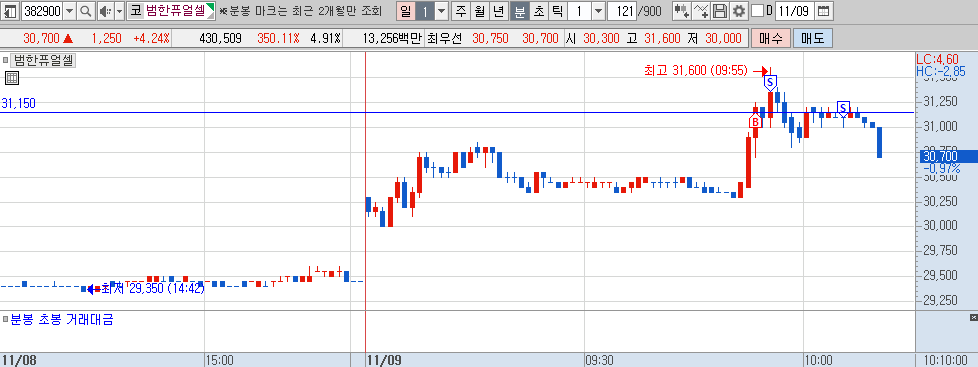Click the 최고 31,600 (09:55) label

[x=695, y=71]
